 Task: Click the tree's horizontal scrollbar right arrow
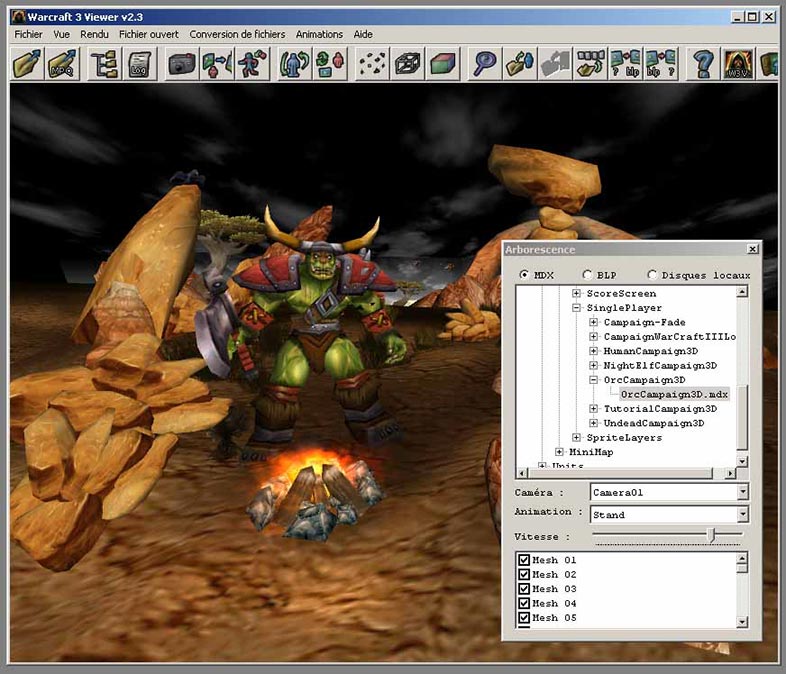pos(730,473)
